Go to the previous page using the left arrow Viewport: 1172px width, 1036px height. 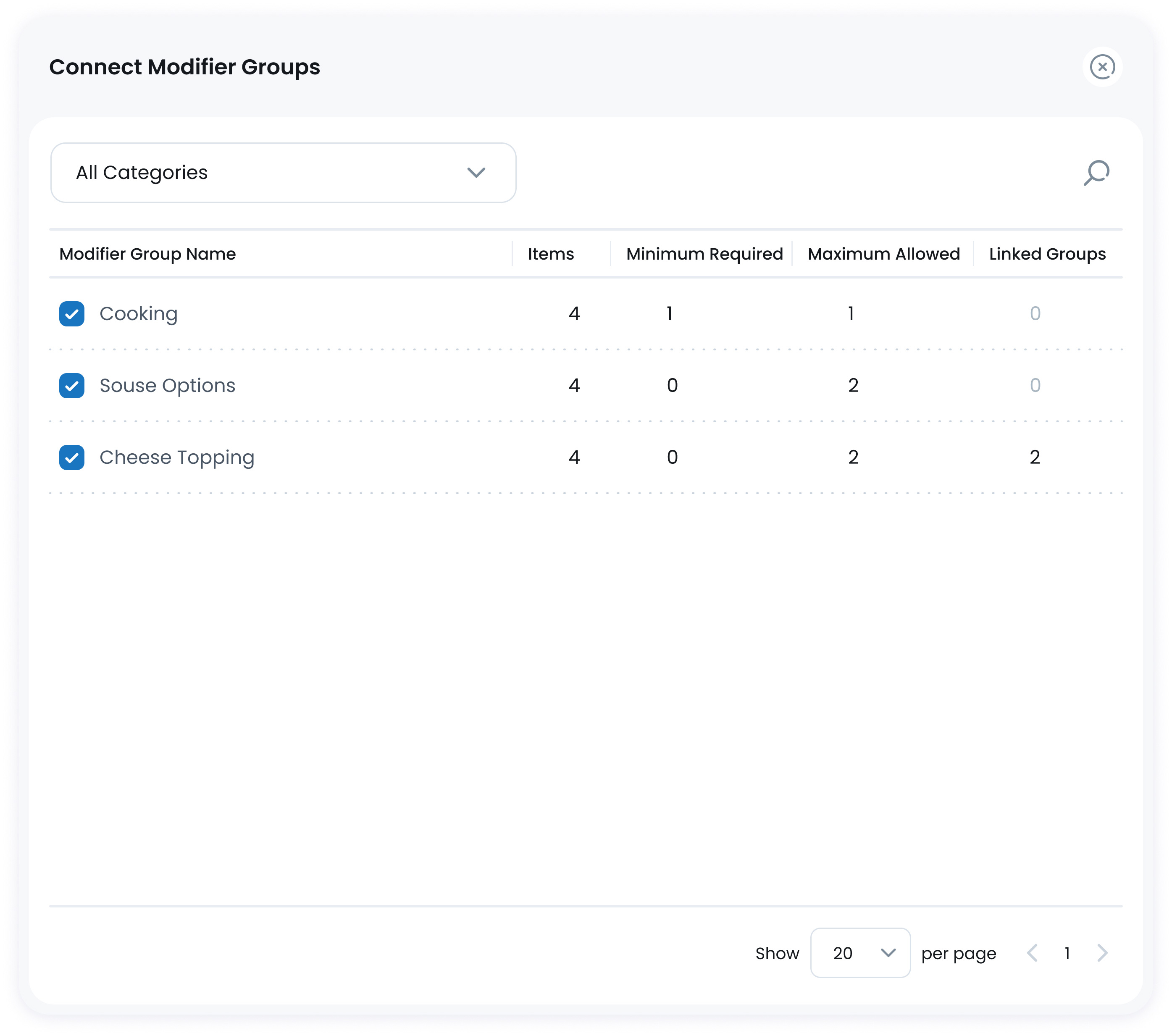click(1033, 953)
